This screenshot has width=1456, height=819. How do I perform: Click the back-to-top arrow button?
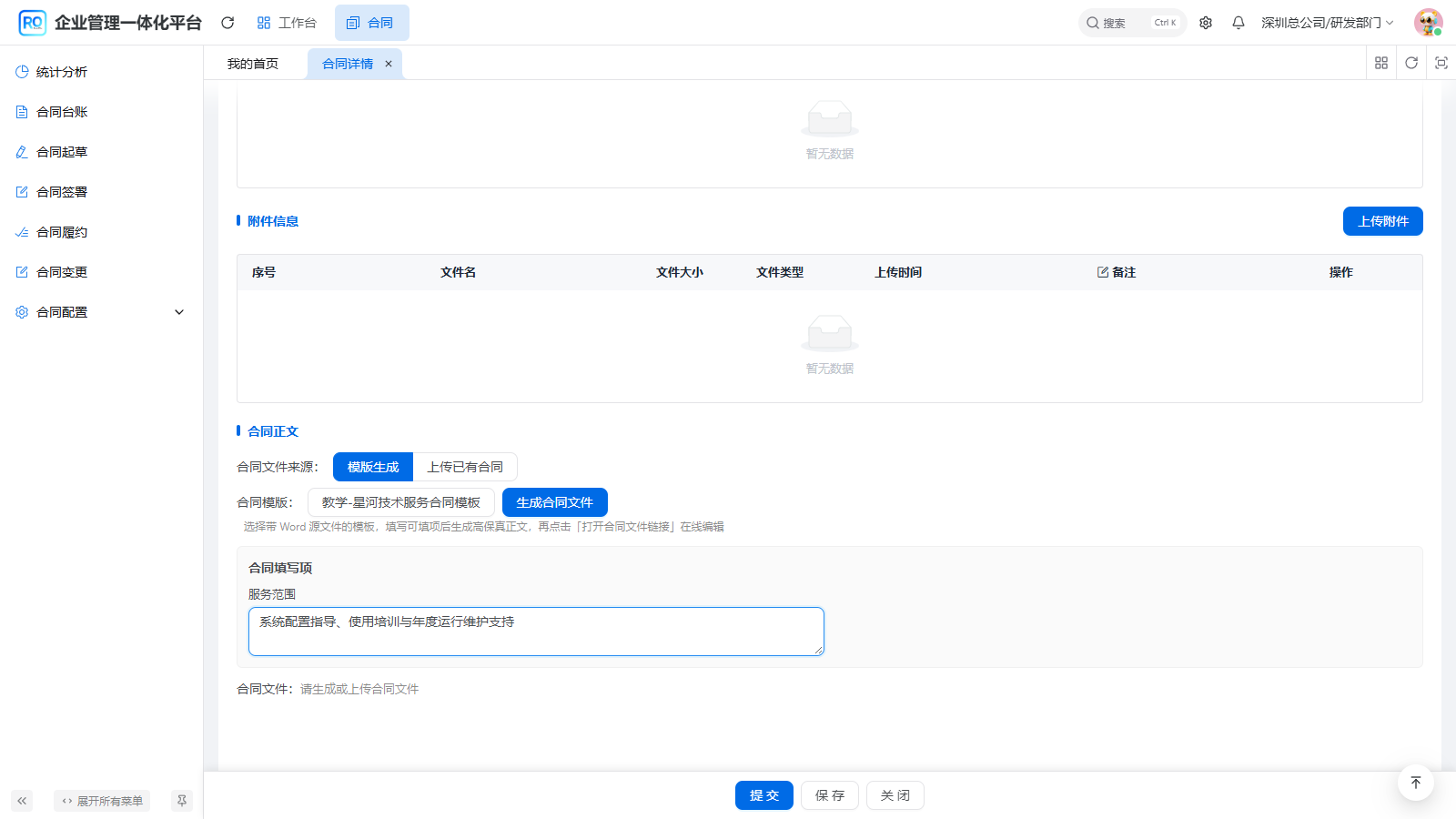point(1416,783)
